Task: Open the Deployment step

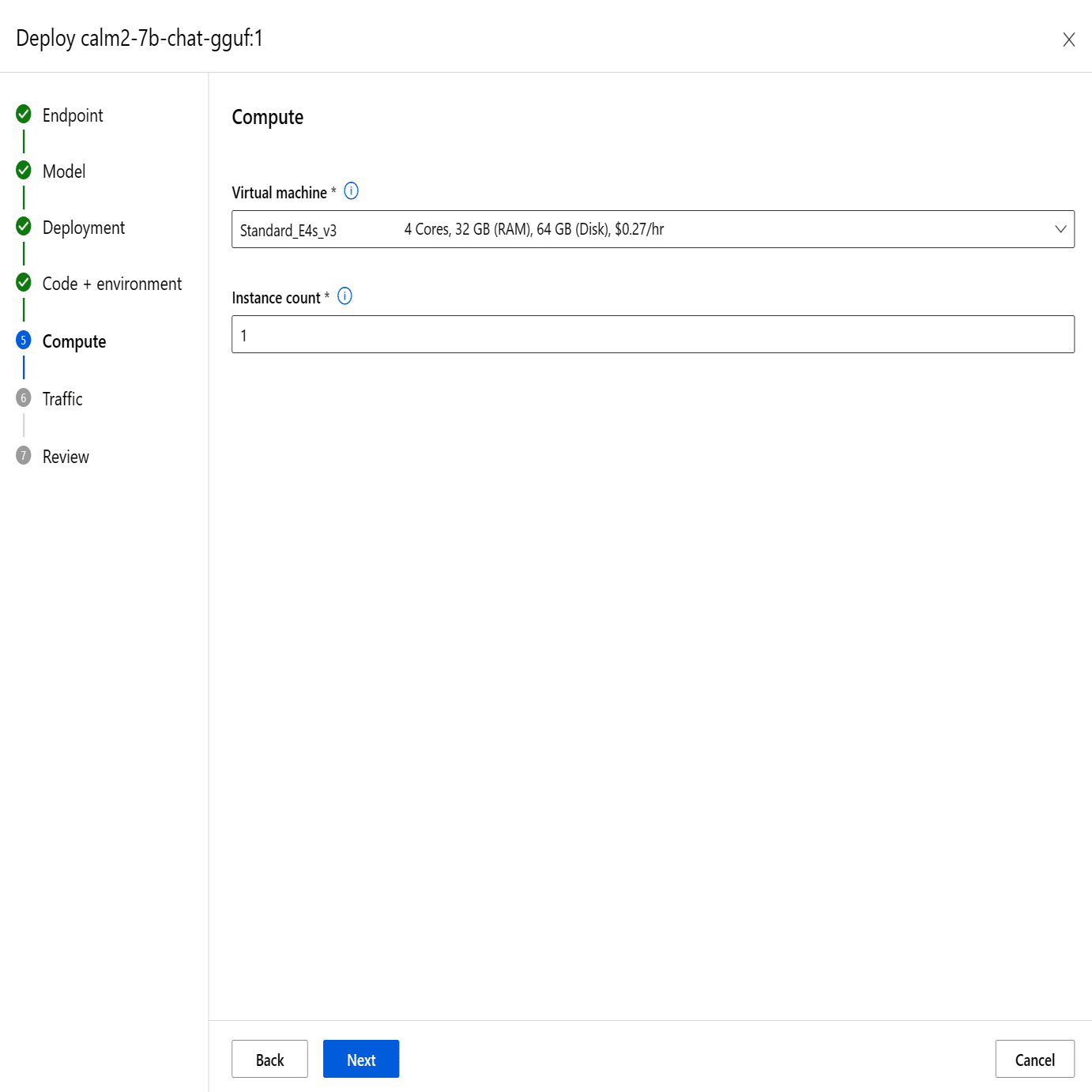Action: coord(84,228)
